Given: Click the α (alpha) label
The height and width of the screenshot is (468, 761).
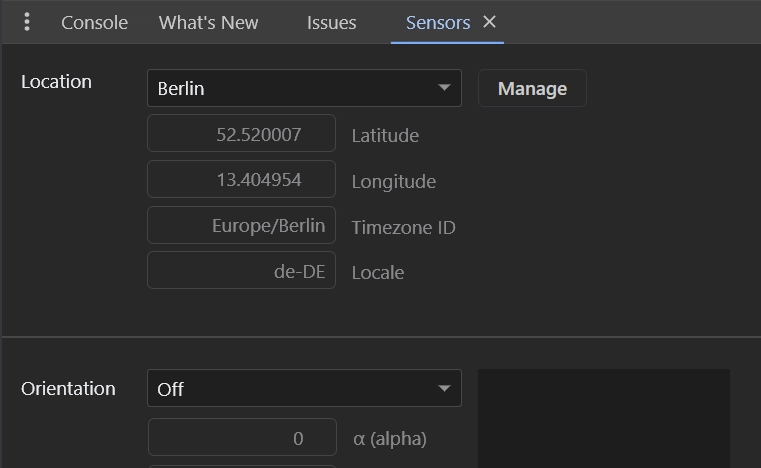Looking at the screenshot, I should tap(390, 439).
